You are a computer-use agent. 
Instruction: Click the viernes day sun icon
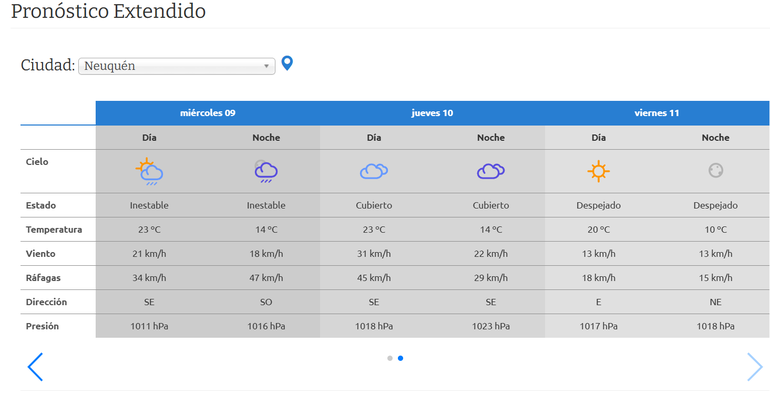pyautogui.click(x=598, y=171)
